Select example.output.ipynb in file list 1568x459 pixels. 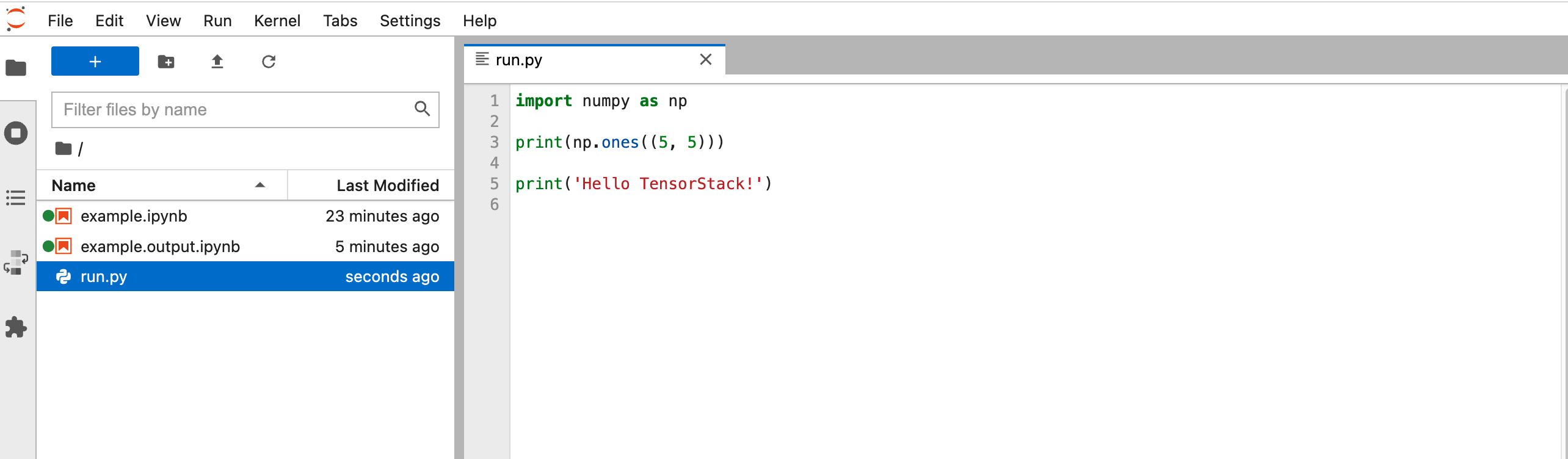click(x=245, y=247)
